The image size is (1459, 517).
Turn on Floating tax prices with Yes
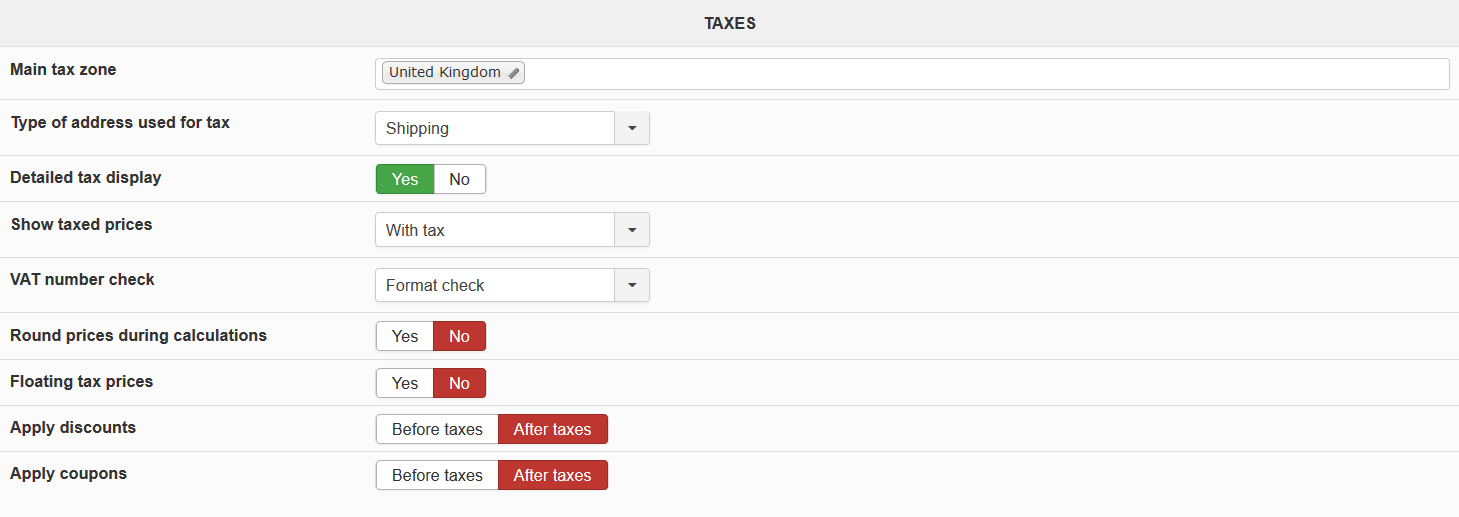click(x=405, y=383)
